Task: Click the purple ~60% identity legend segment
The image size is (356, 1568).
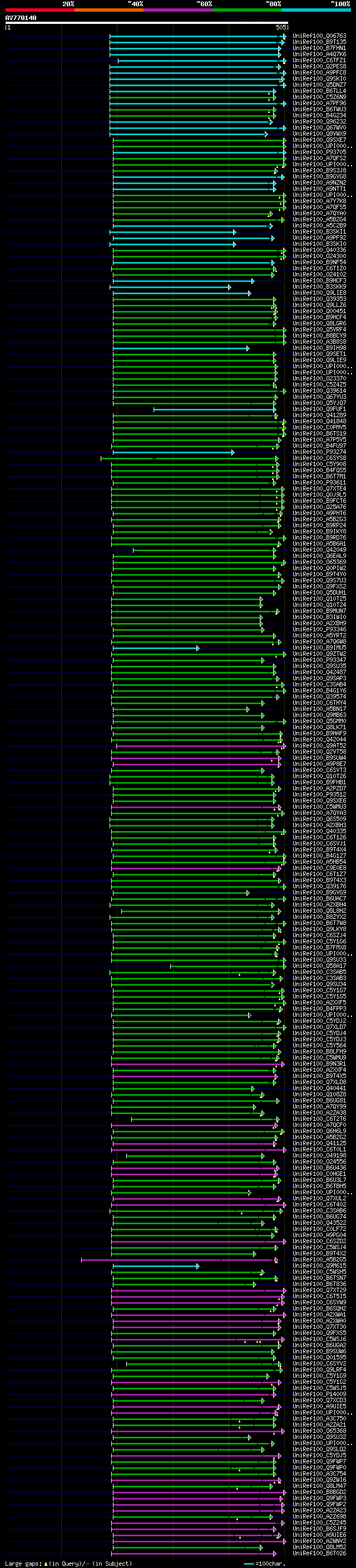Action: (179, 10)
